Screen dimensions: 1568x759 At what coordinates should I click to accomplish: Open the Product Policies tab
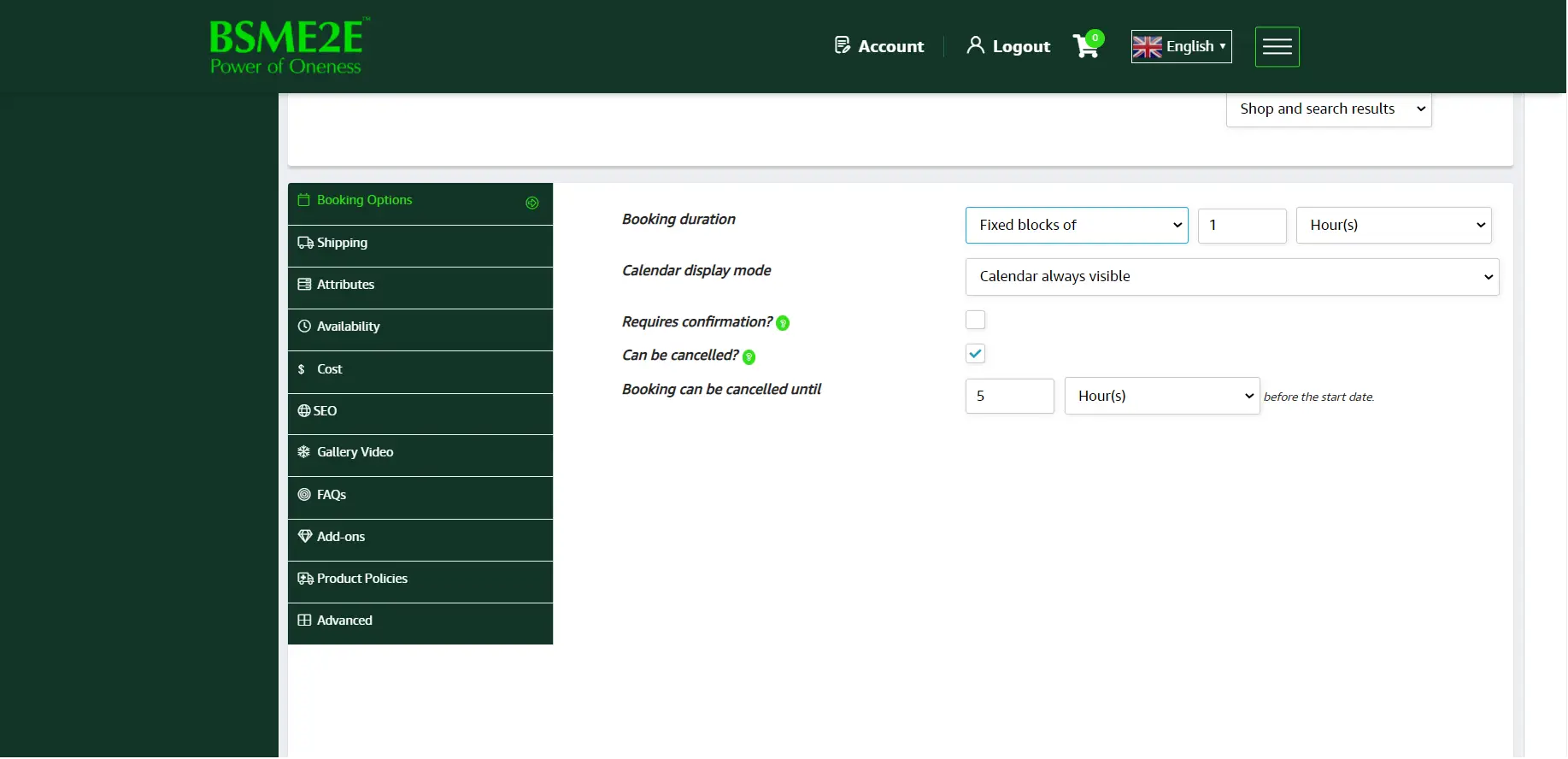[x=420, y=582]
